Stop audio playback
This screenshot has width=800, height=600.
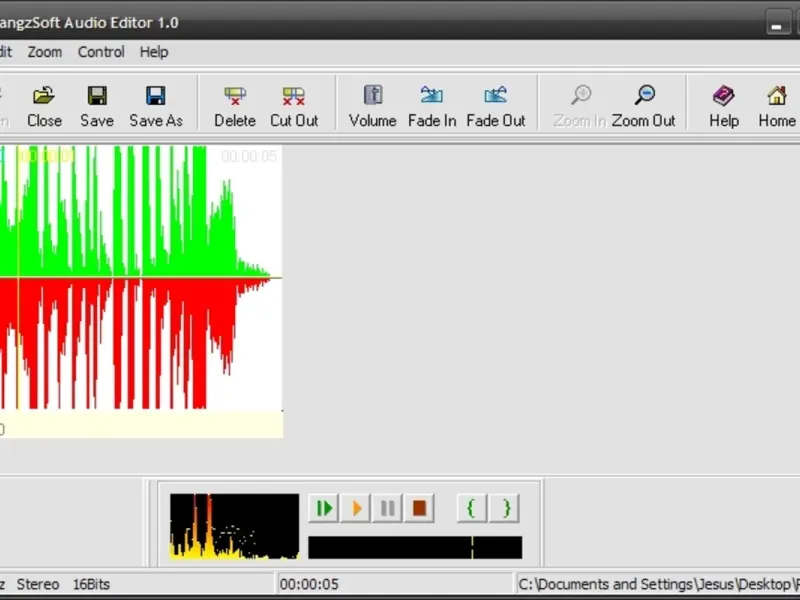419,508
